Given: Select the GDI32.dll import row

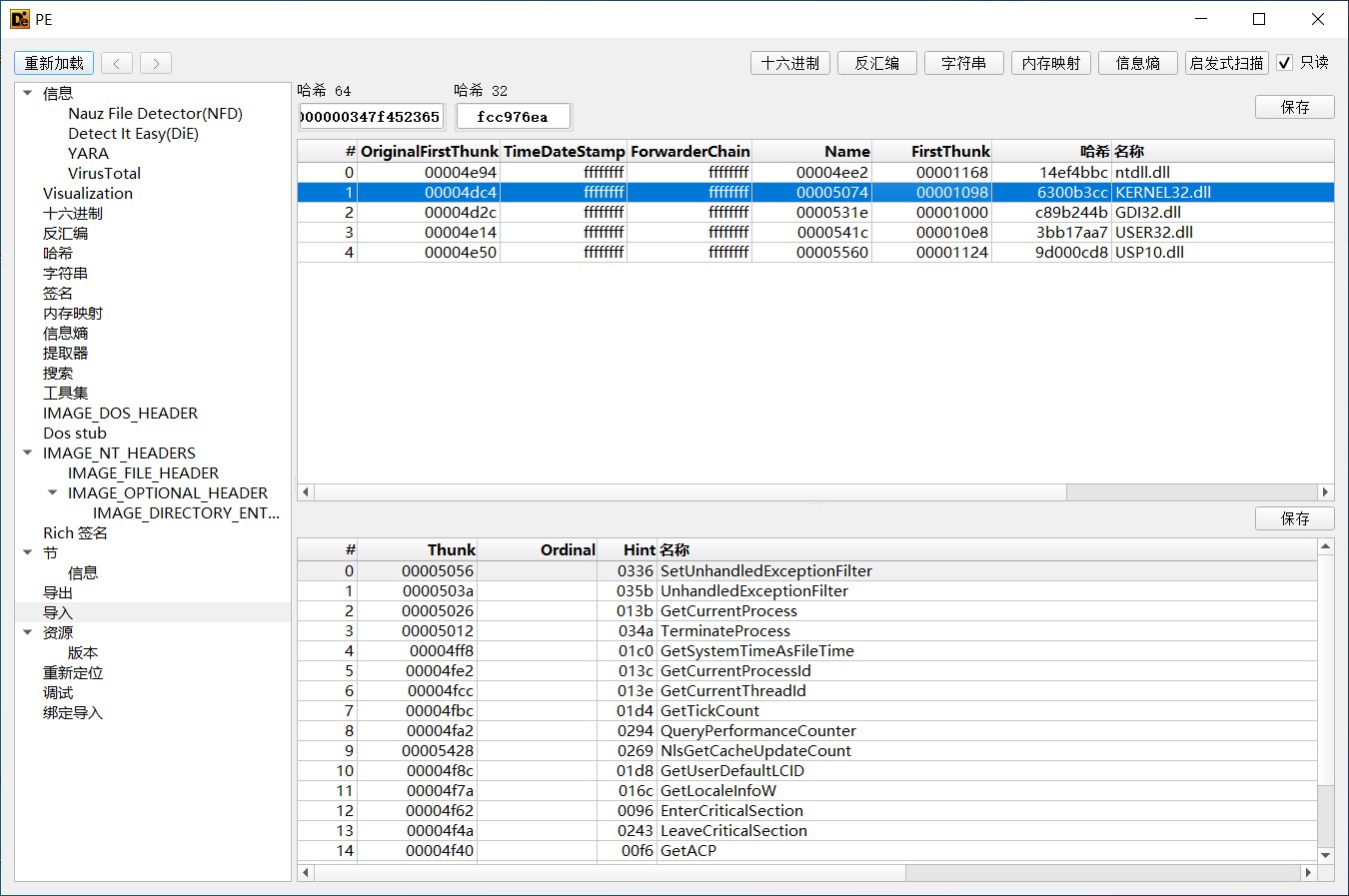Looking at the screenshot, I should click(x=815, y=212).
